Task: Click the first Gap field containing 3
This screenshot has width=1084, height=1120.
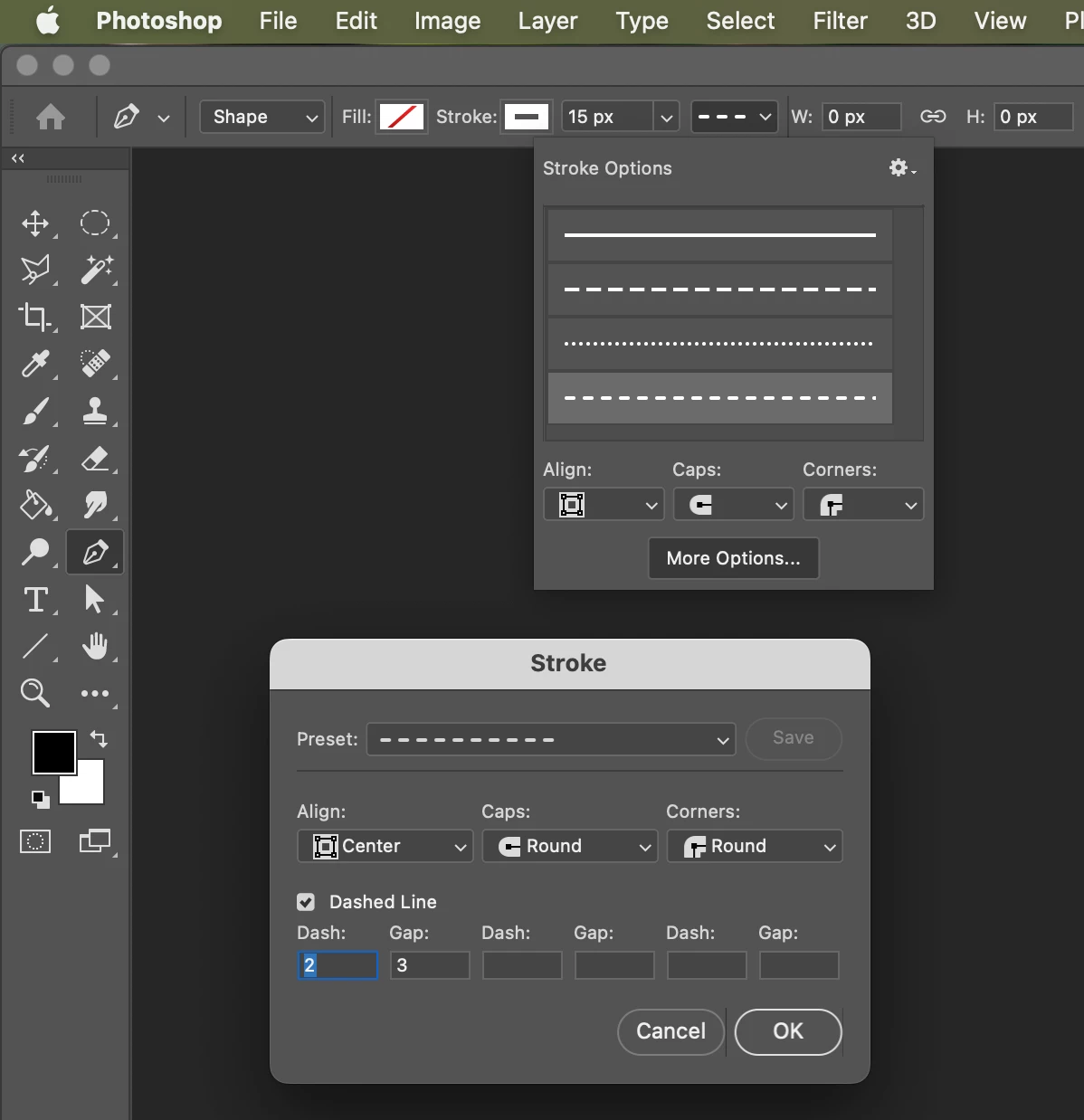Action: (430, 965)
